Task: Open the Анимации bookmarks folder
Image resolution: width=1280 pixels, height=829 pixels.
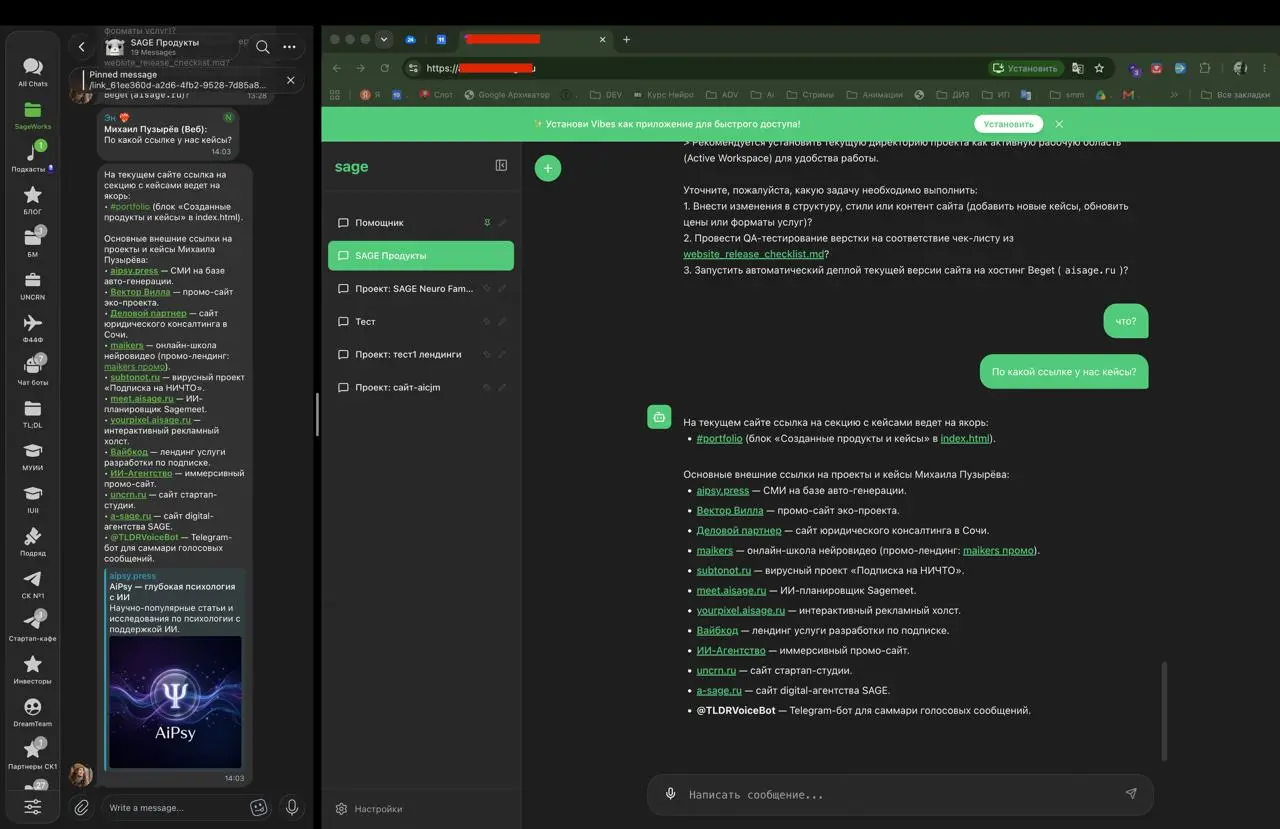Action: point(874,95)
